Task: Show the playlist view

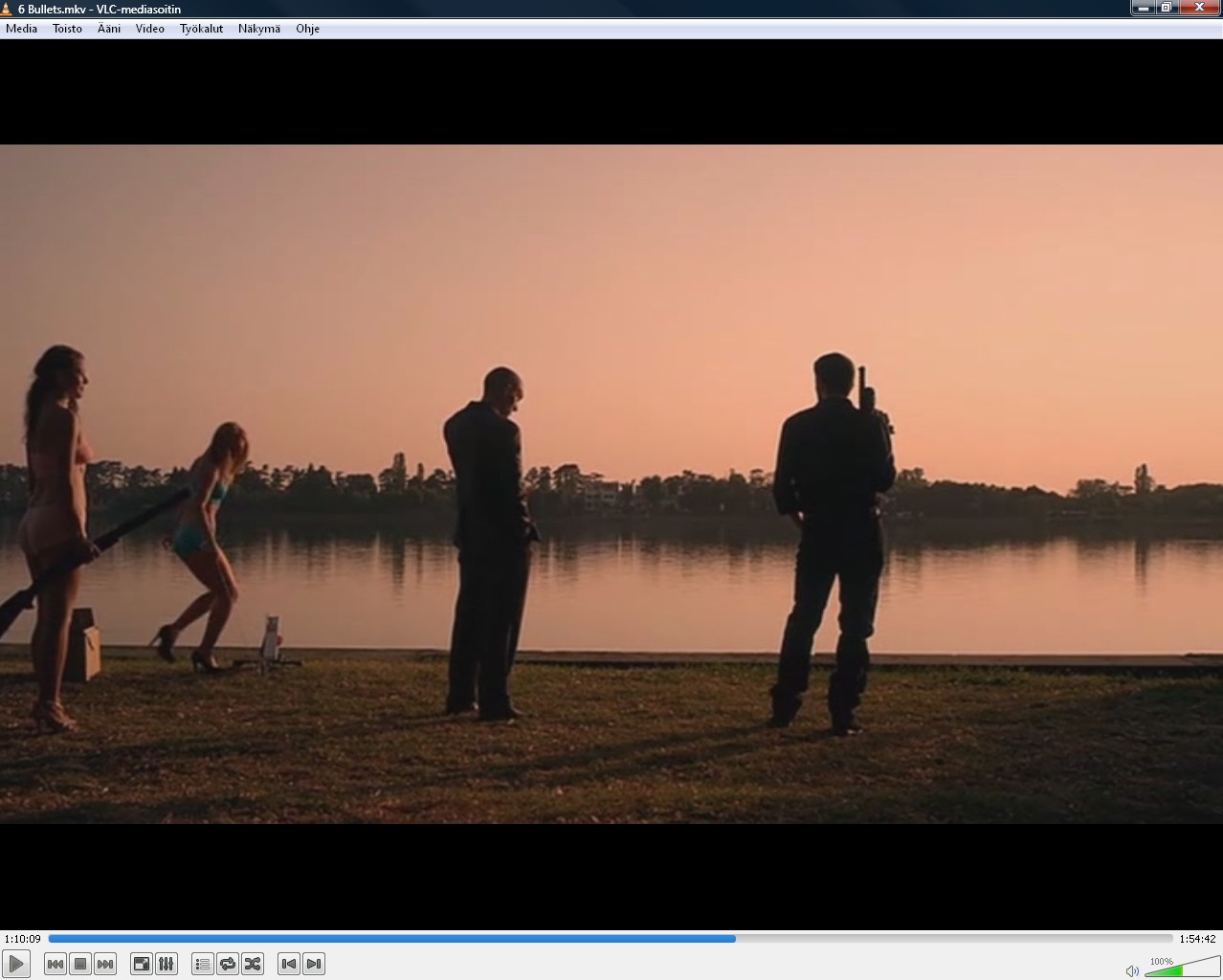Action: [x=203, y=964]
